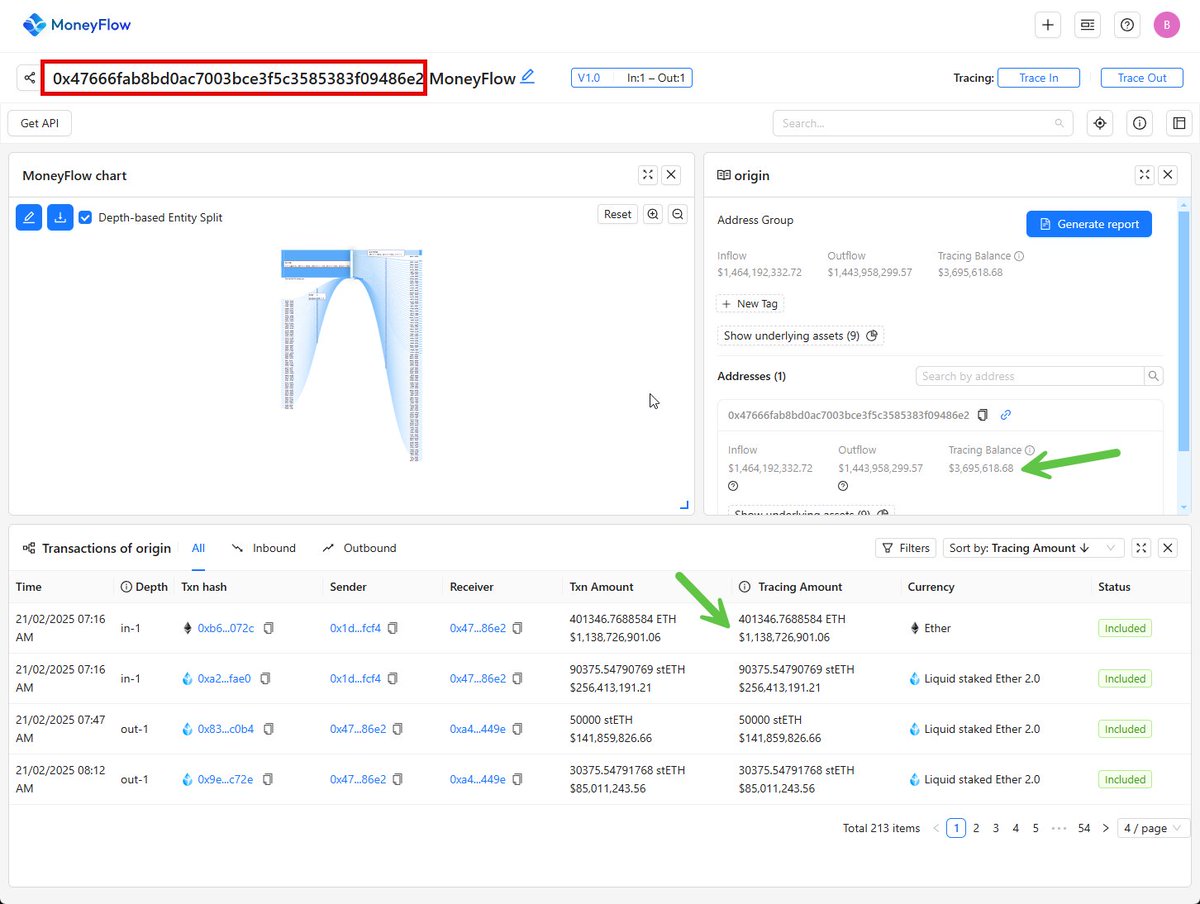Viewport: 1200px width, 904px height.
Task: Click the share graph icon beside address
Action: (28, 78)
